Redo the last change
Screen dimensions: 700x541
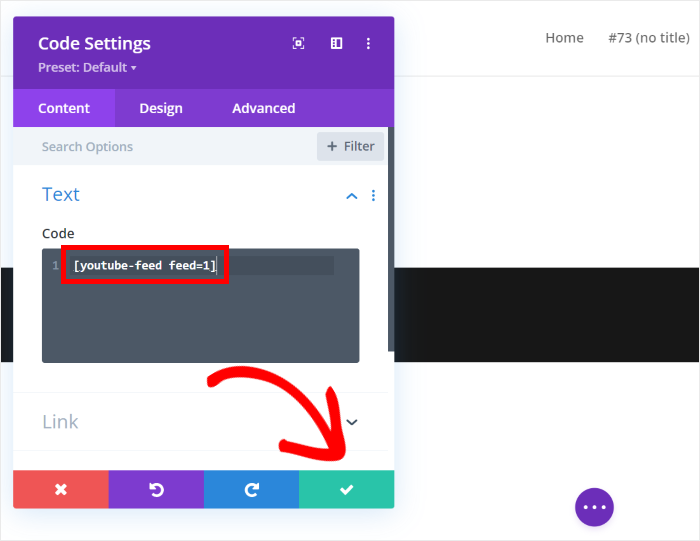pyautogui.click(x=251, y=489)
